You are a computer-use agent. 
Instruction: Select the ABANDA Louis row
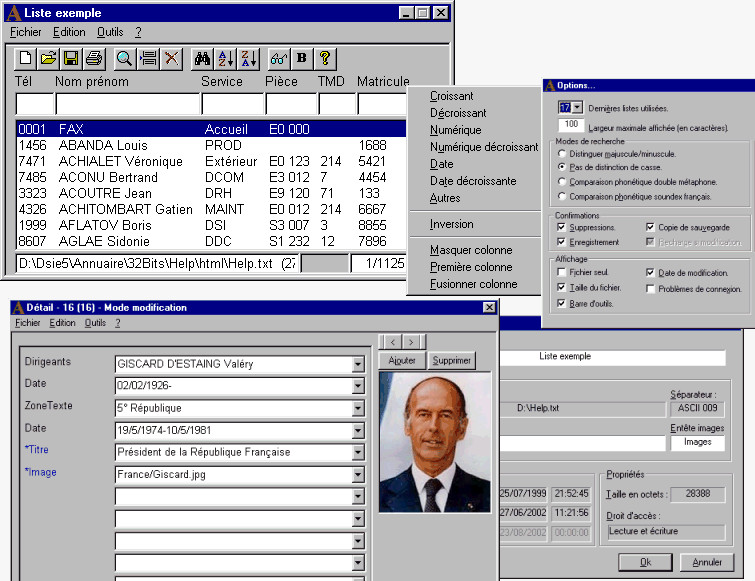click(x=211, y=145)
